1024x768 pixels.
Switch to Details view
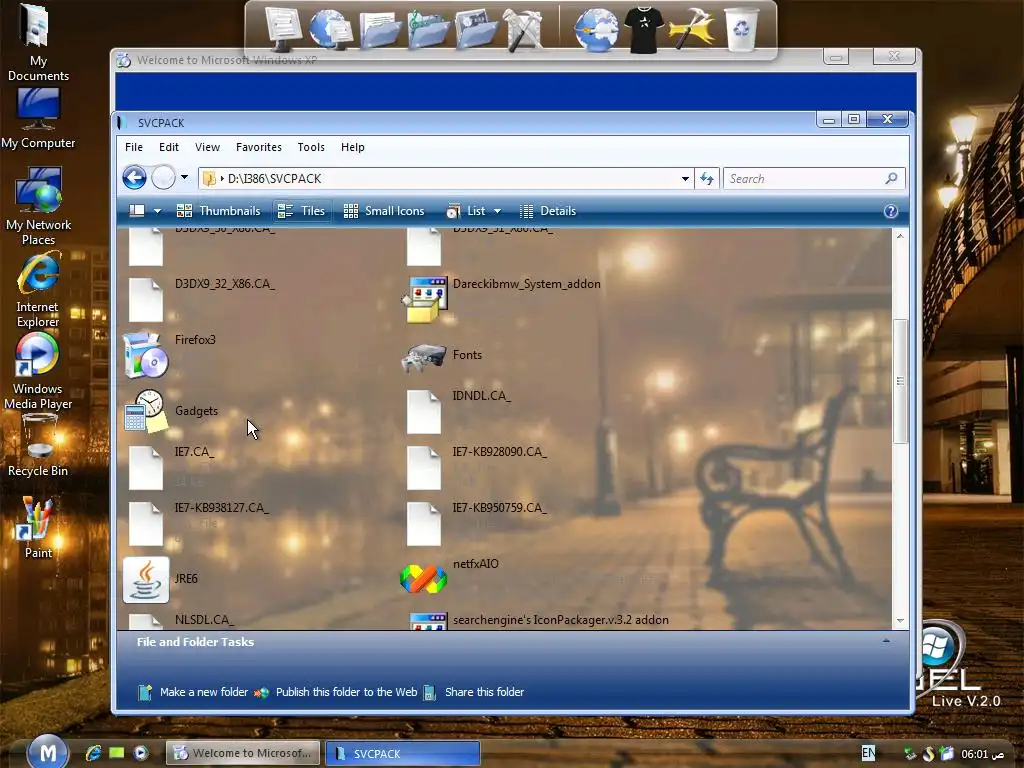548,211
